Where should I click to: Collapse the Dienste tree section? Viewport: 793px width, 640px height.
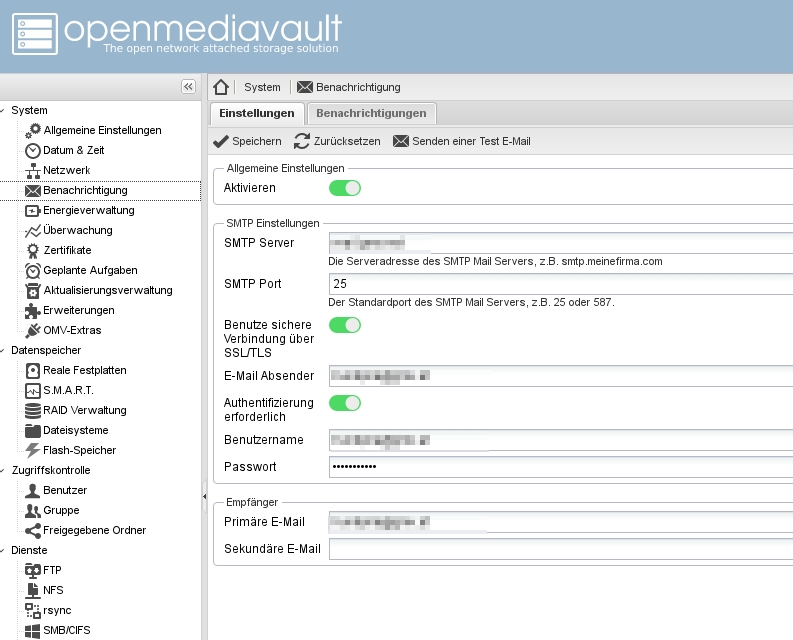click(x=3, y=550)
